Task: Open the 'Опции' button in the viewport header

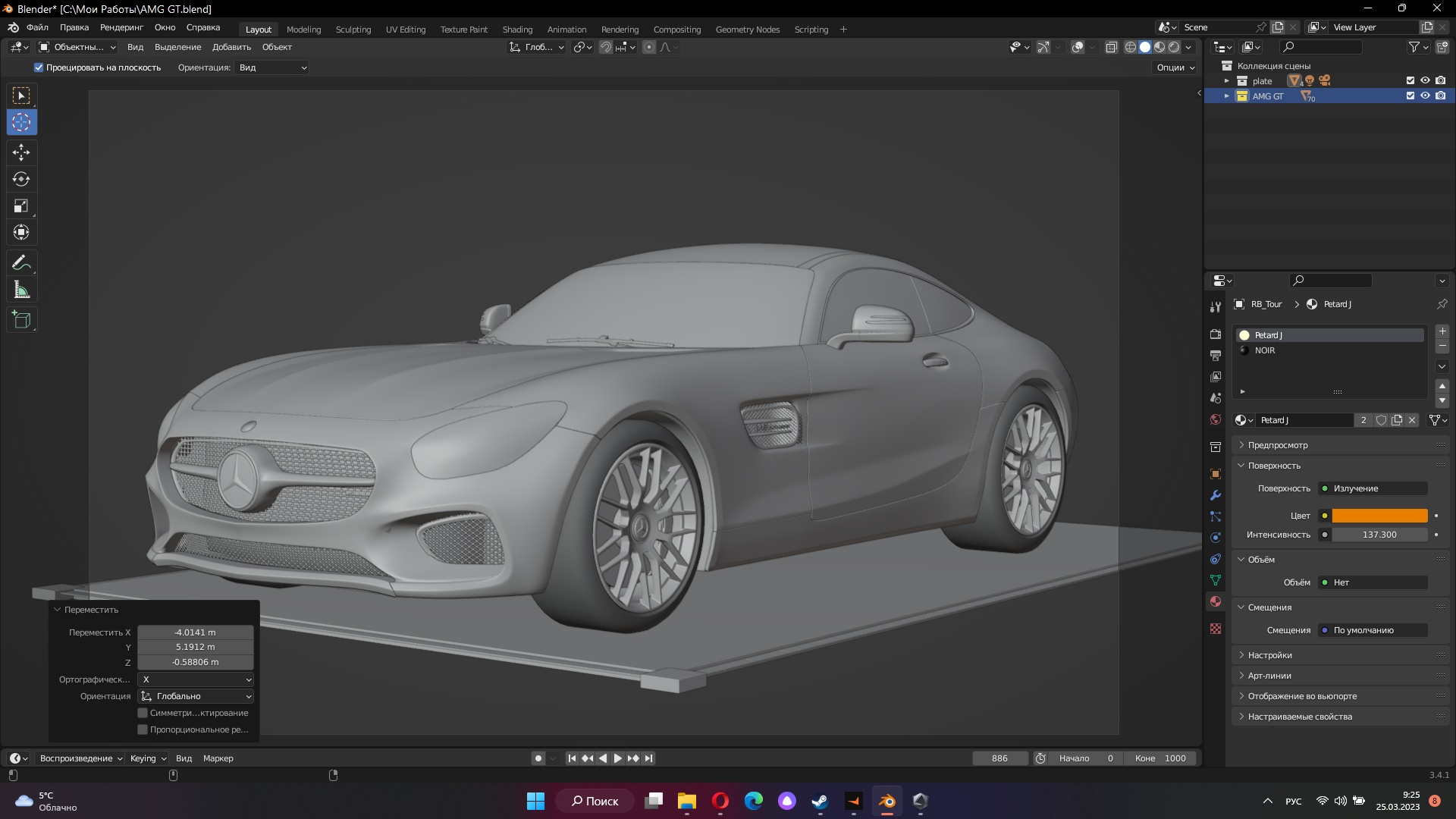Action: click(x=1175, y=67)
